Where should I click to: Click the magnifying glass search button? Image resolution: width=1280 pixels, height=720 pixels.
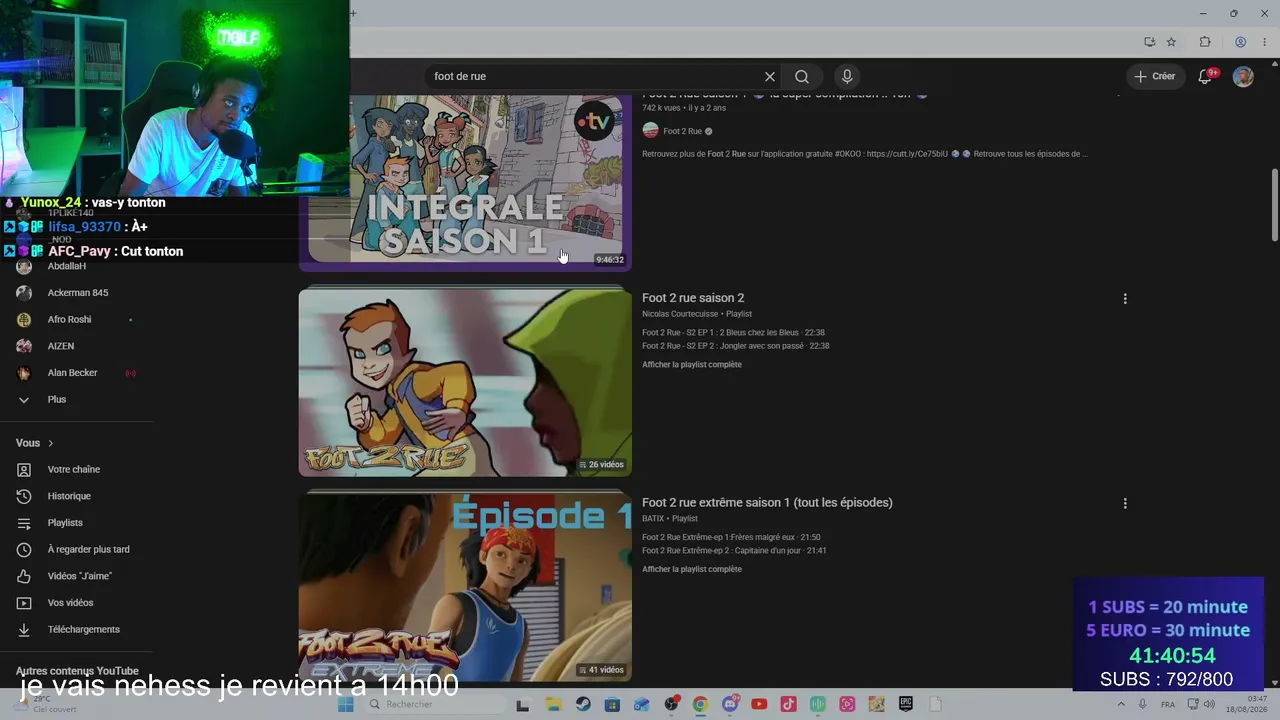(x=802, y=77)
